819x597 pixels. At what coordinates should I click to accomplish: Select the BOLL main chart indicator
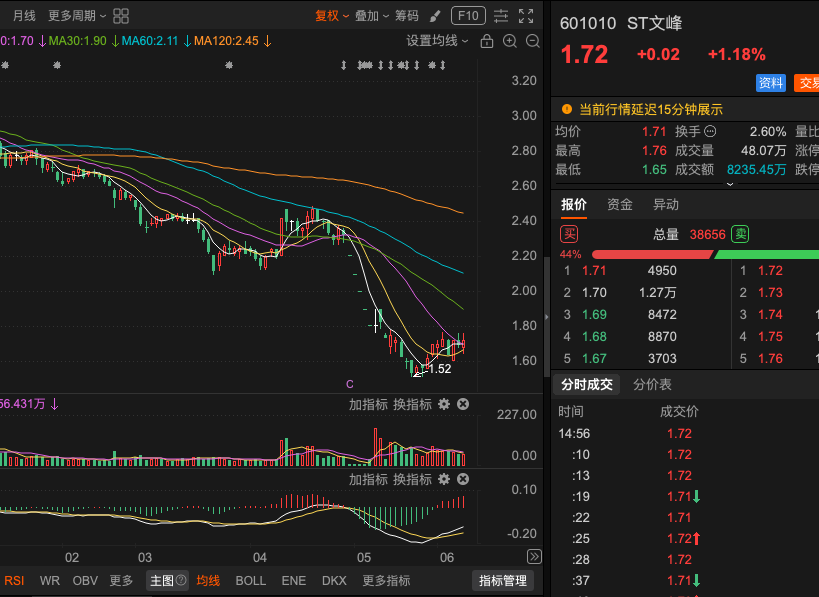[251, 581]
